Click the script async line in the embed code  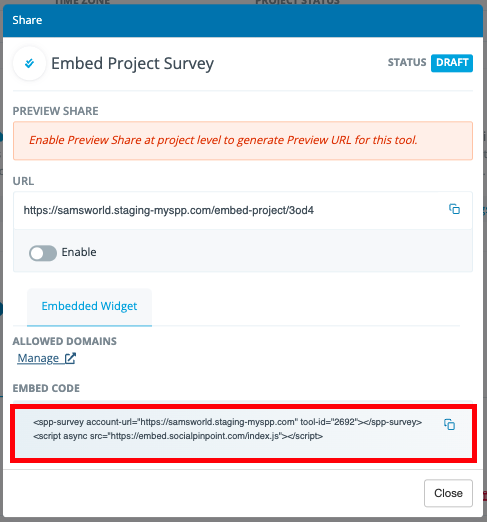tap(178, 436)
